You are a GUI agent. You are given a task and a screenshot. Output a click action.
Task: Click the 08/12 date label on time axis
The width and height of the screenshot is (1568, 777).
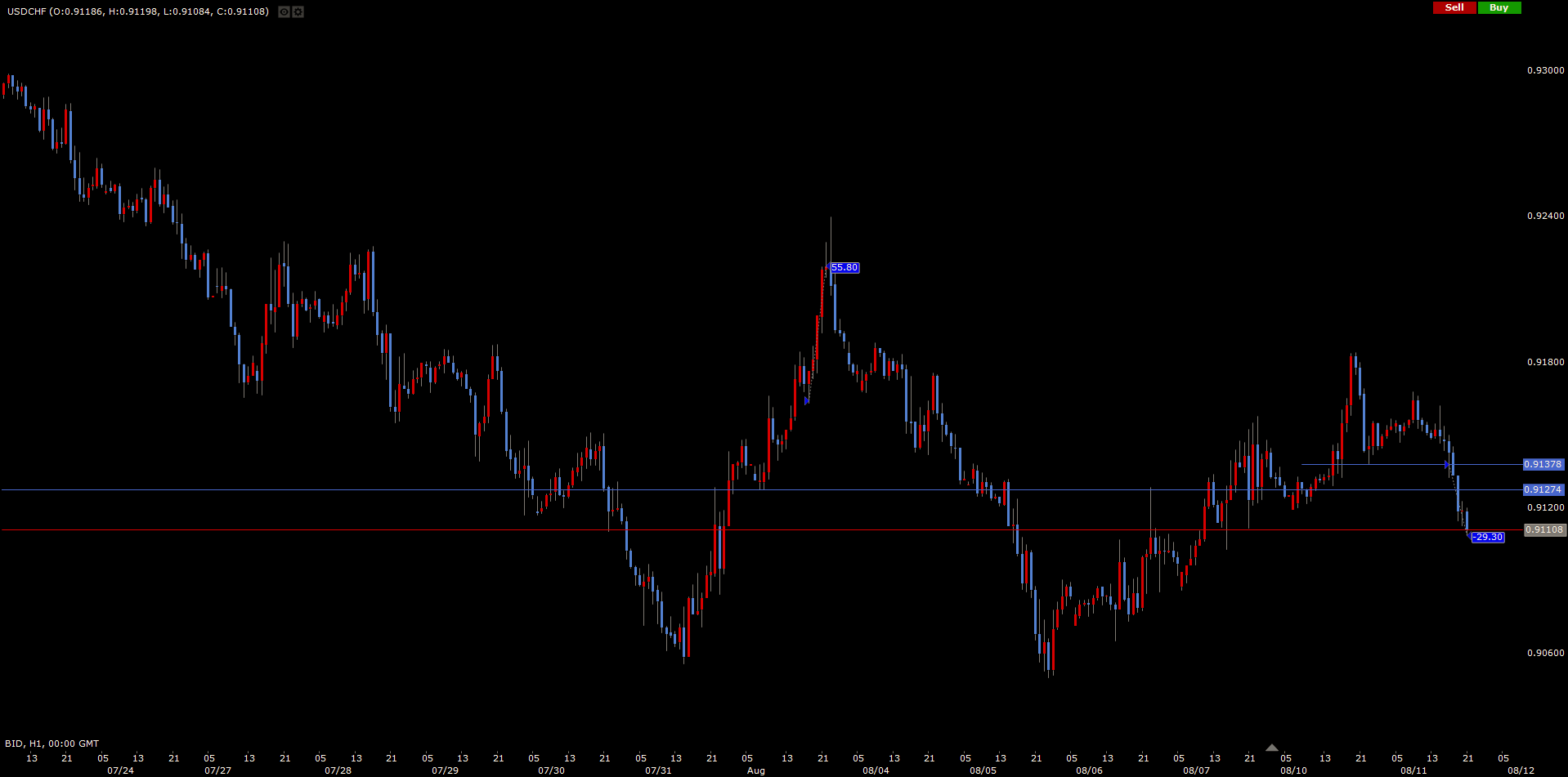coord(1521,770)
